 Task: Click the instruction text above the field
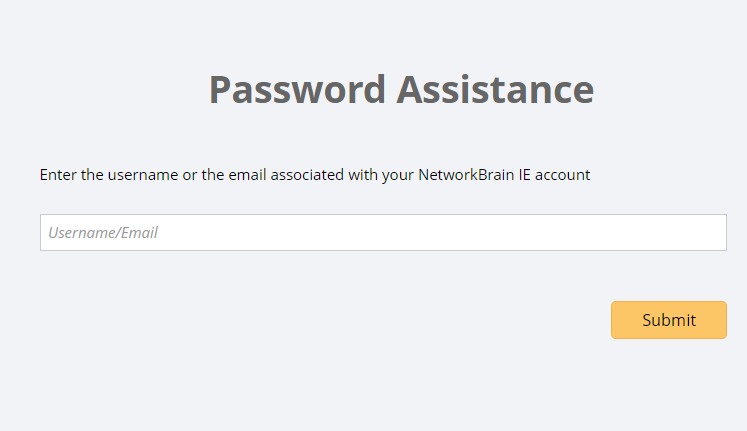pyautogui.click(x=315, y=175)
